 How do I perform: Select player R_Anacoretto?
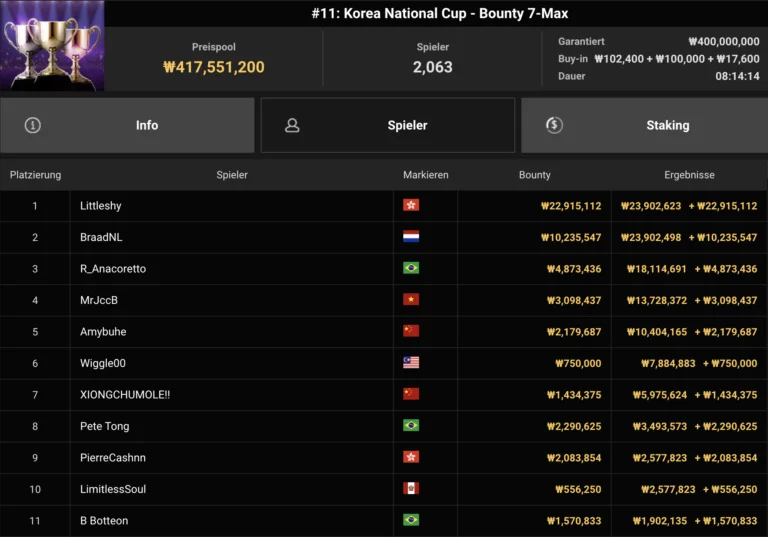pos(113,268)
